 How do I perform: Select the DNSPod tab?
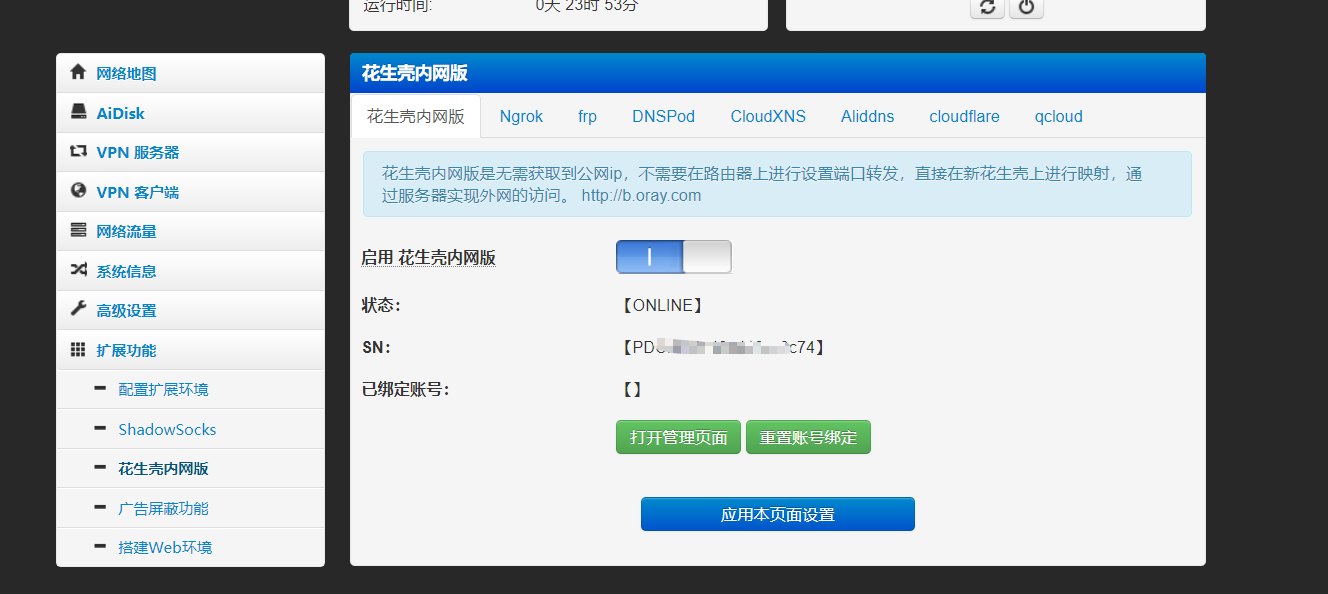pyautogui.click(x=663, y=116)
